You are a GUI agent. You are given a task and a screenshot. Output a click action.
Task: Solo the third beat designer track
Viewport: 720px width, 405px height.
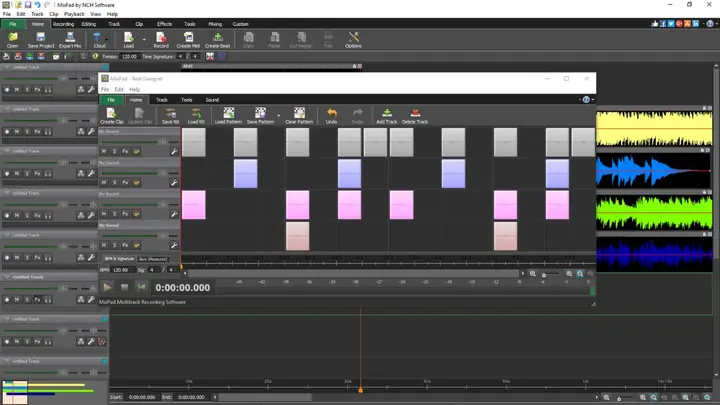point(115,214)
